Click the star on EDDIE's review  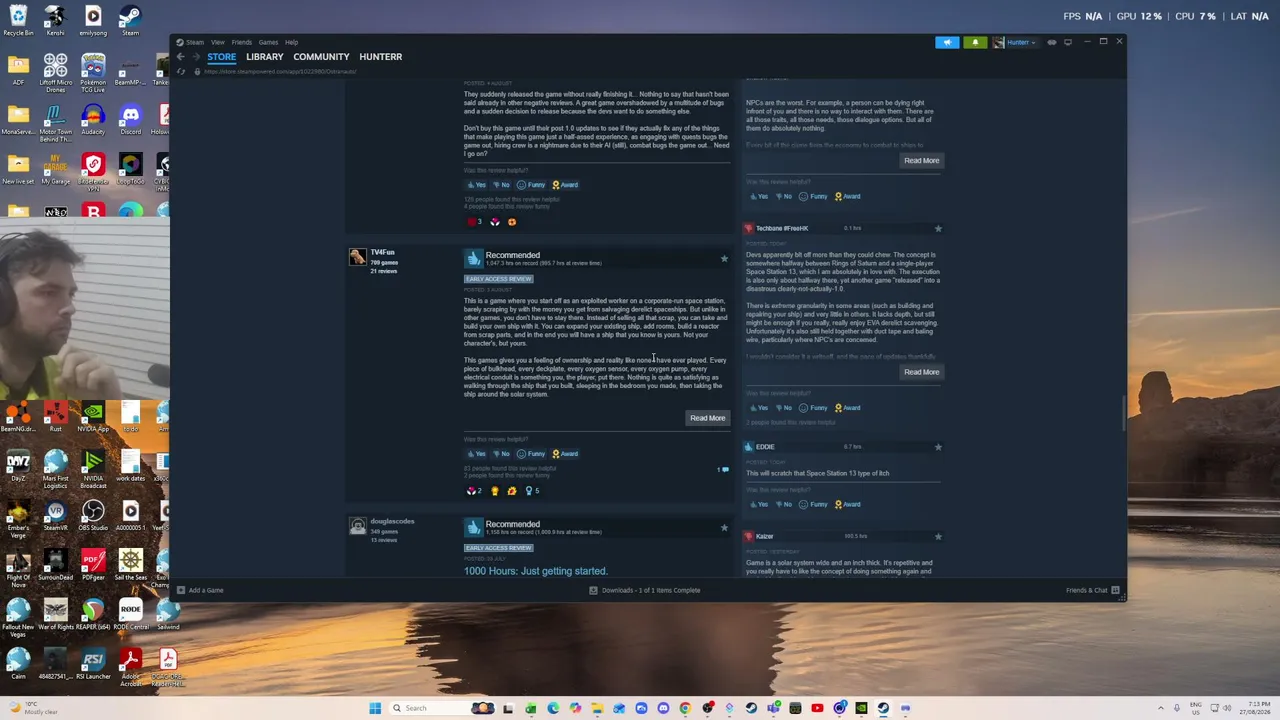(938, 447)
